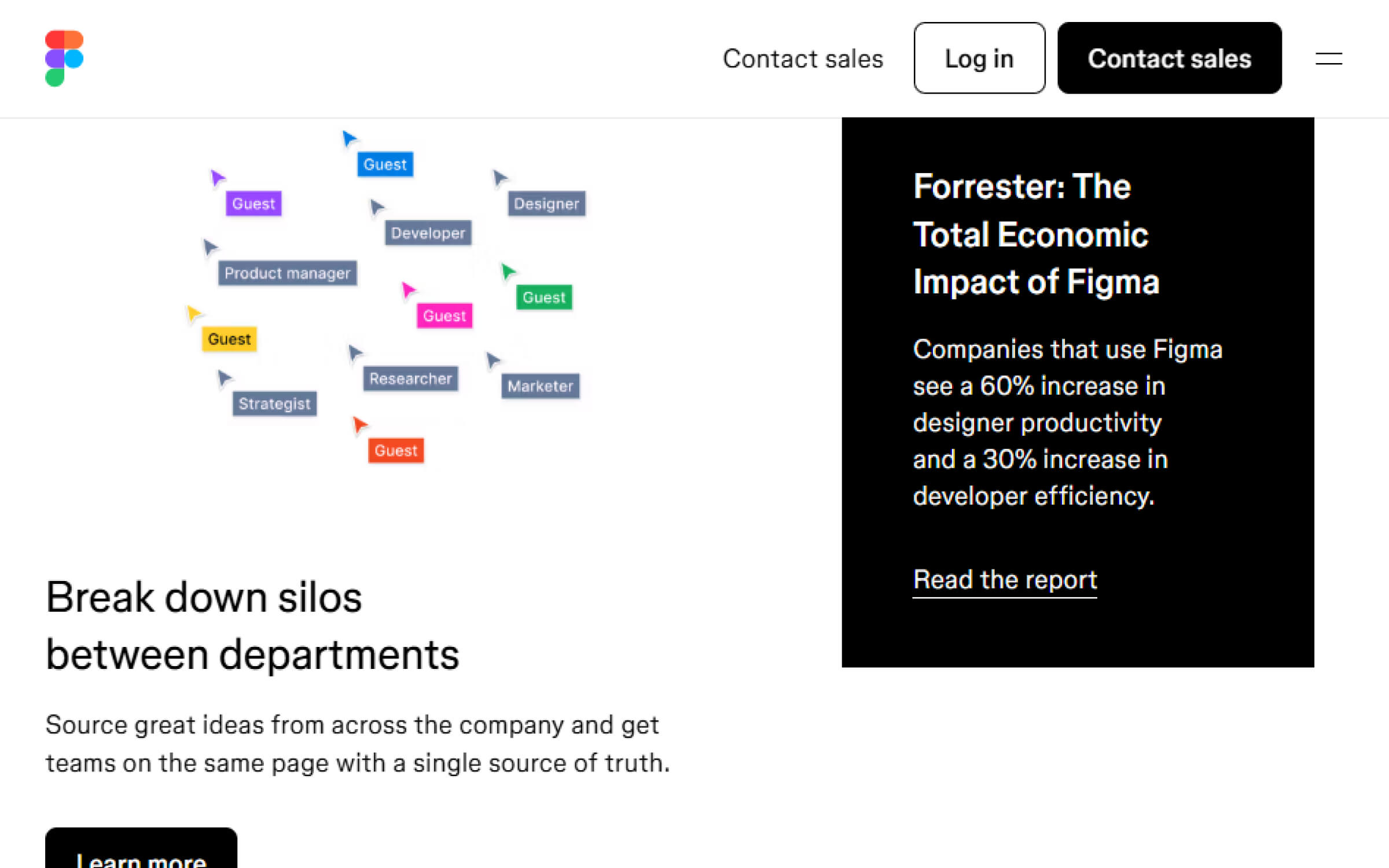Select the Strategist cursor label
Viewport: 1389px width, 868px height.
[274, 404]
